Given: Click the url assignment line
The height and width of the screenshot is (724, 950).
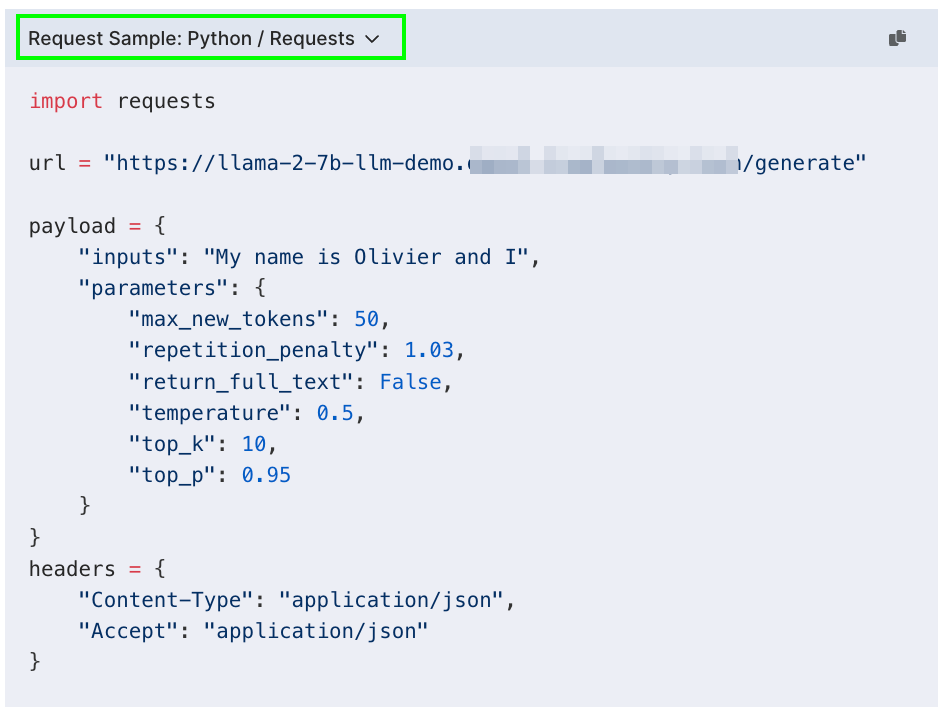Looking at the screenshot, I should click(x=448, y=163).
